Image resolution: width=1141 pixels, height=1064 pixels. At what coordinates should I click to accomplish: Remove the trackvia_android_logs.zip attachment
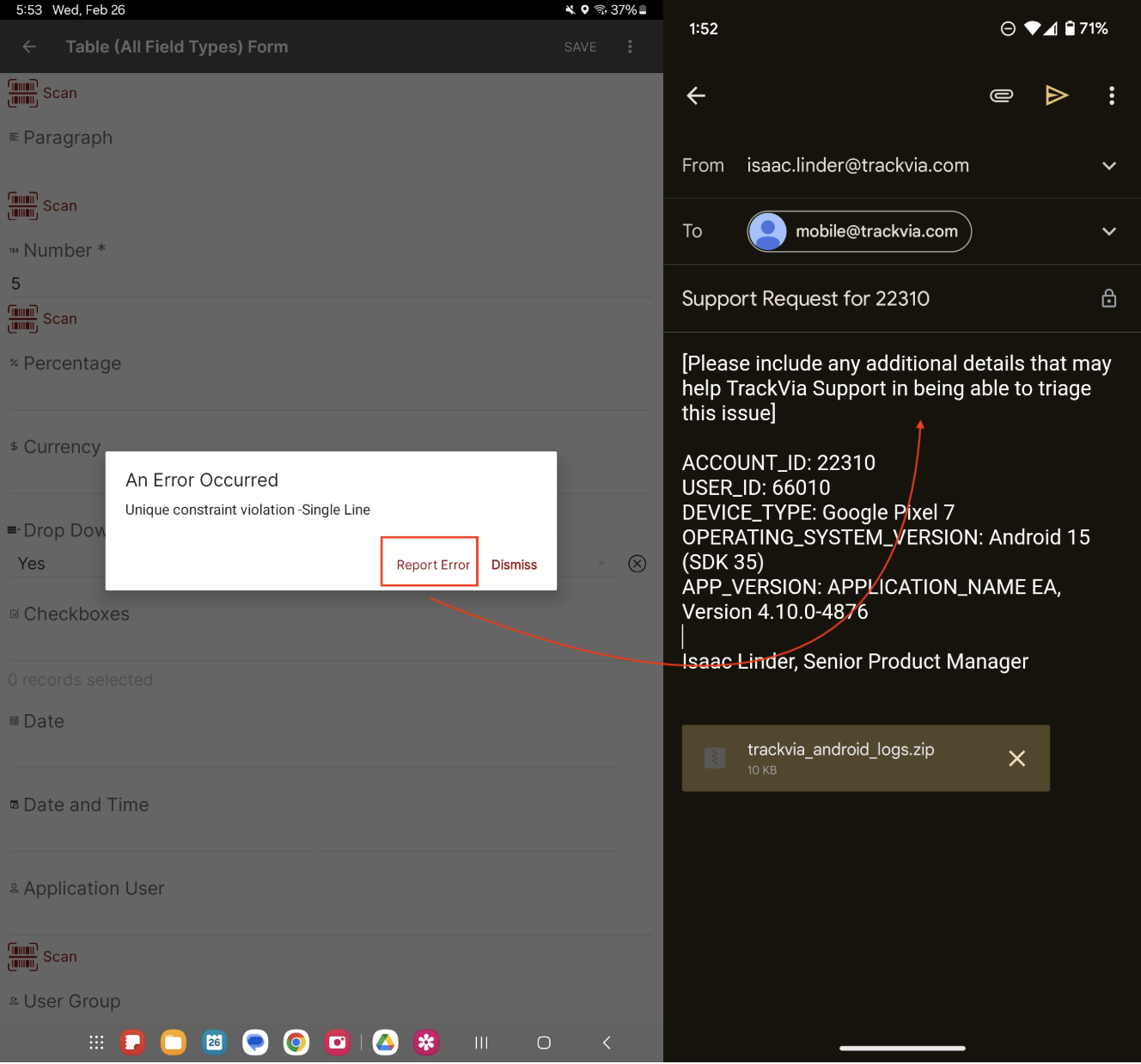pyautogui.click(x=1017, y=758)
